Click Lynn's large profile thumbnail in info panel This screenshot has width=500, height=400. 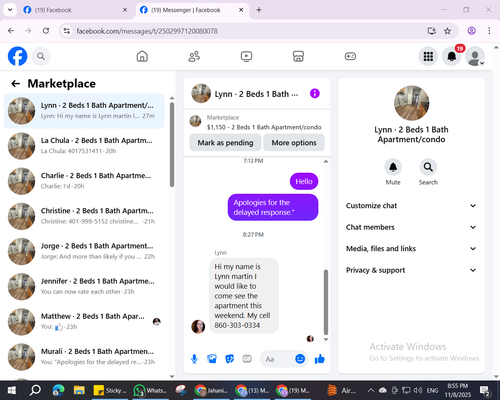pyautogui.click(x=411, y=103)
